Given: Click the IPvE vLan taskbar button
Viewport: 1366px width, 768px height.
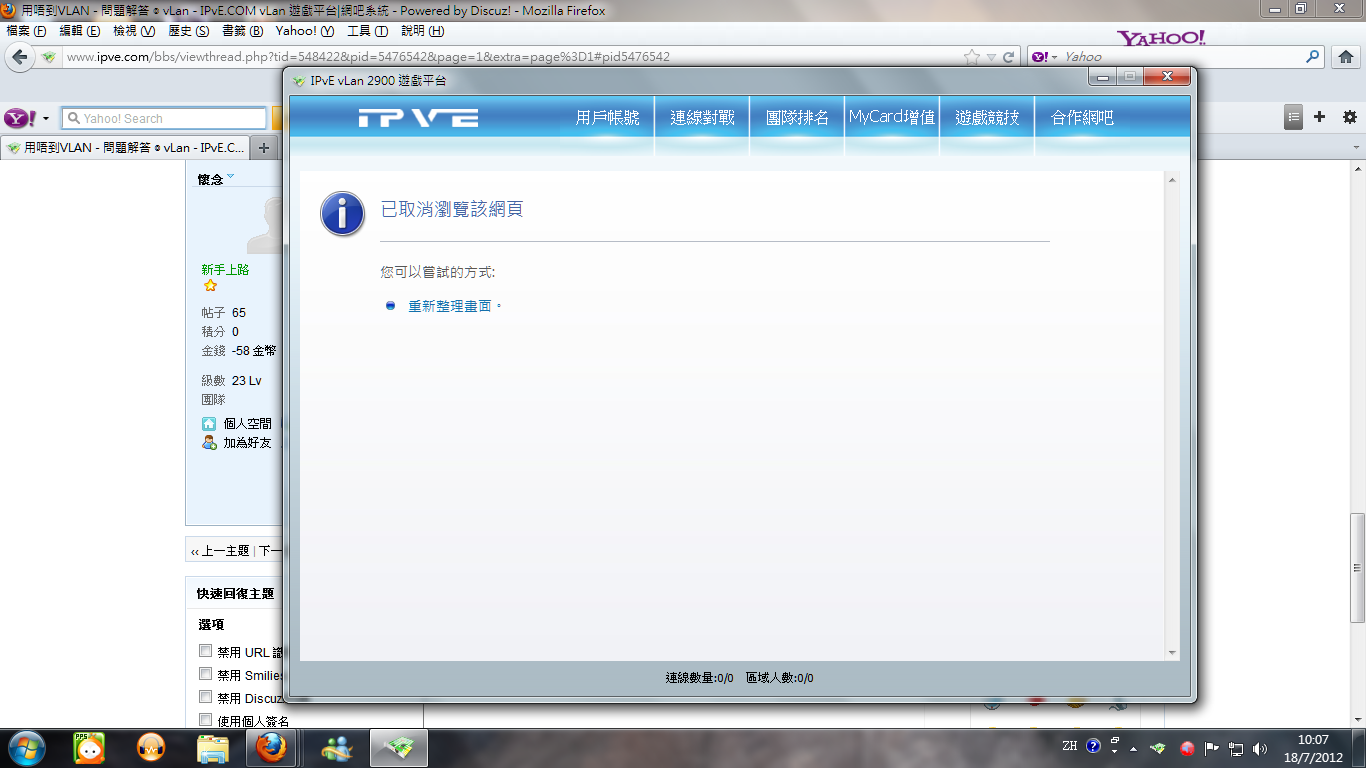Looking at the screenshot, I should pos(400,748).
